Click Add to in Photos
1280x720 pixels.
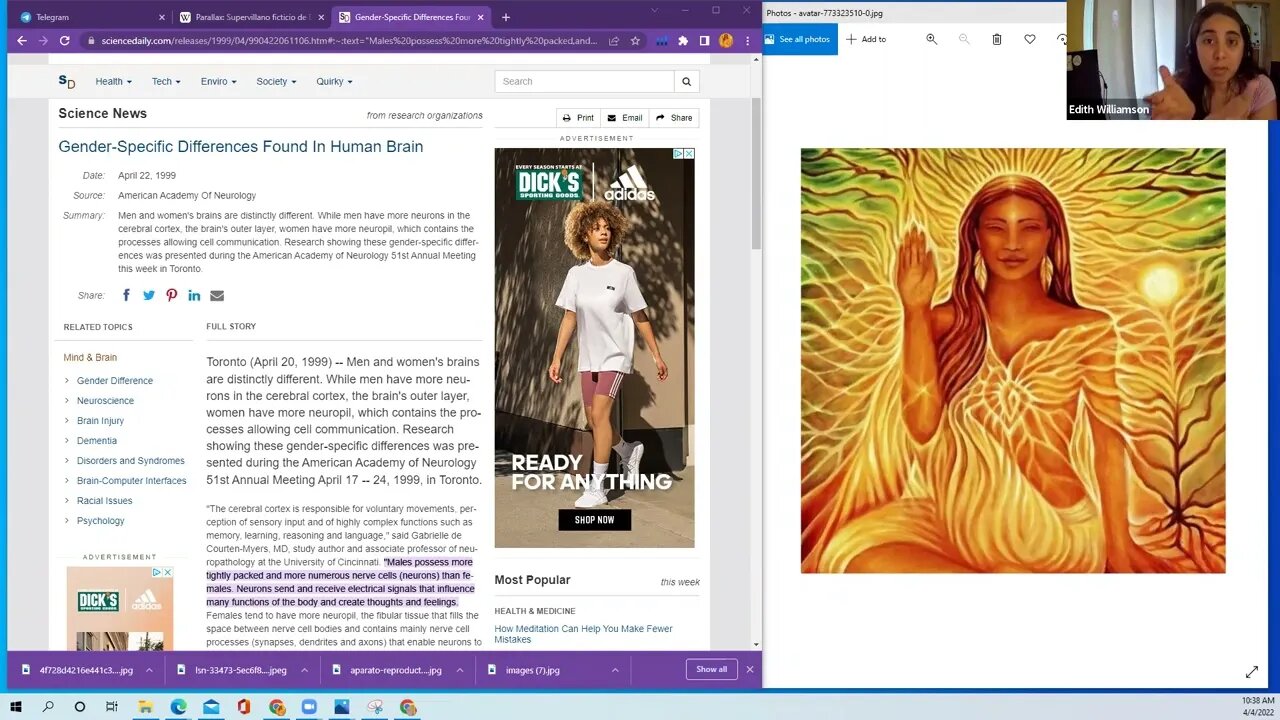[866, 39]
